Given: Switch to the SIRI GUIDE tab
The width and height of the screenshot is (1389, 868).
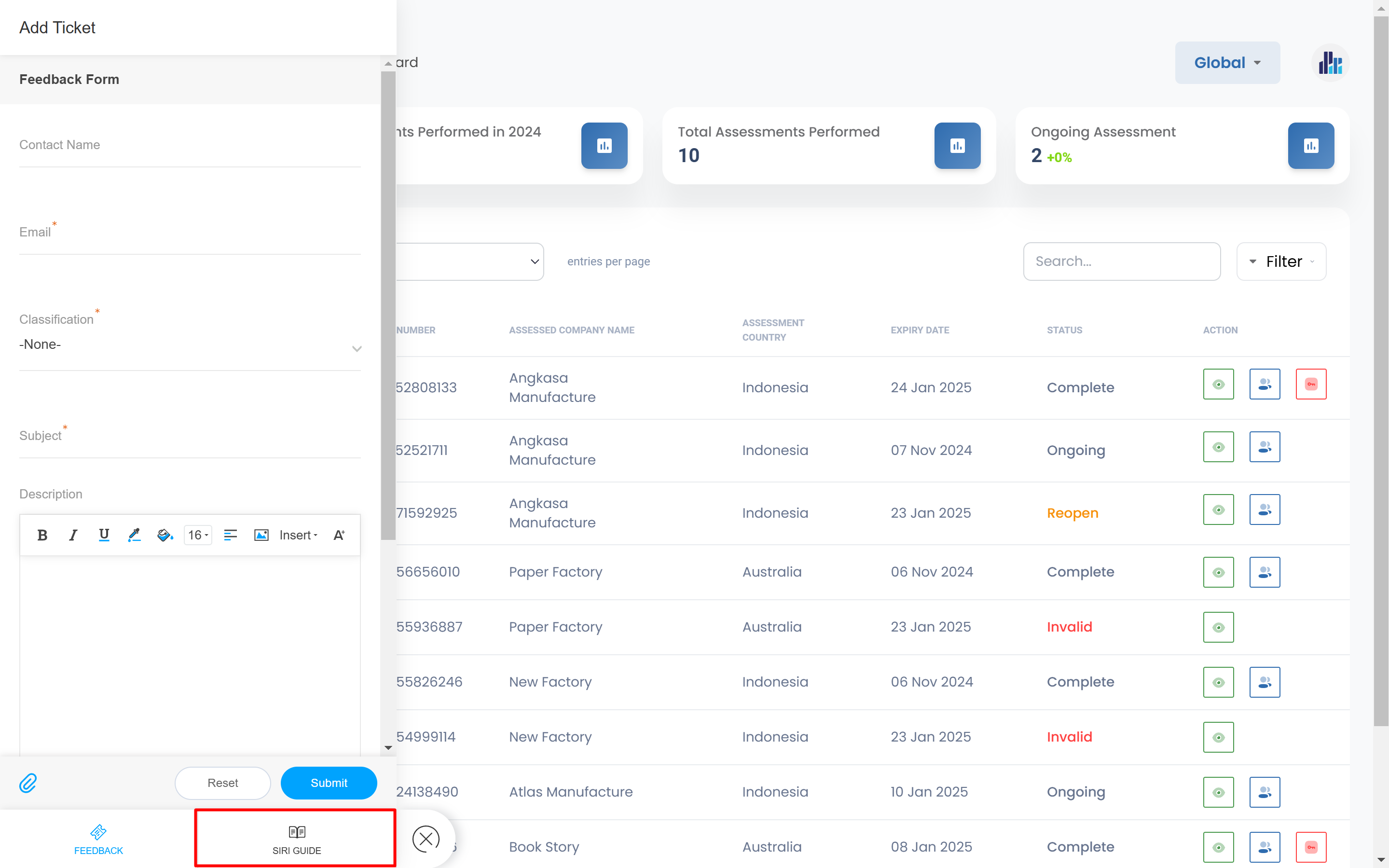Looking at the screenshot, I should pyautogui.click(x=296, y=839).
